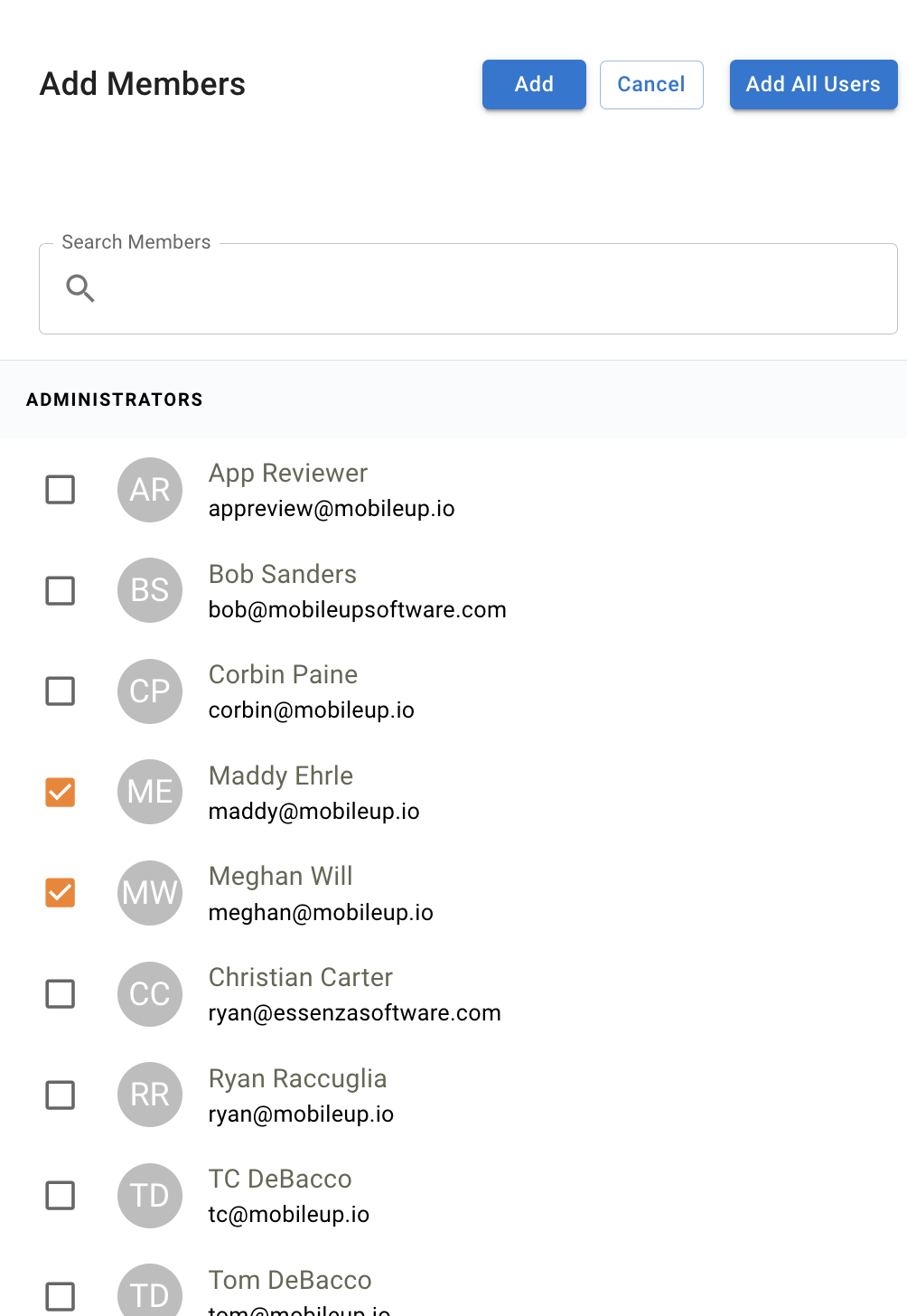
Task: Click the ADMINISTRATORS section header
Action: pos(114,399)
